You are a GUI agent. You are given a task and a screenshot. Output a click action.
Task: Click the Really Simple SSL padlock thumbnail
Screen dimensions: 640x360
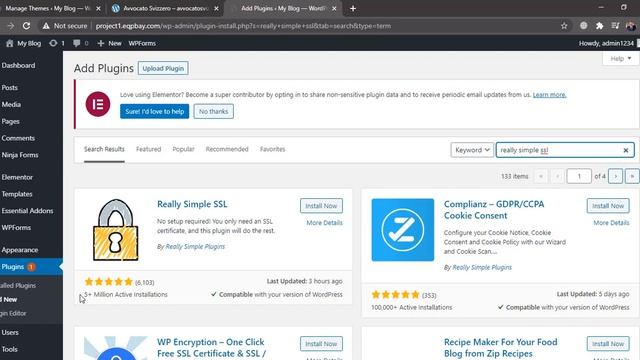pyautogui.click(x=116, y=230)
